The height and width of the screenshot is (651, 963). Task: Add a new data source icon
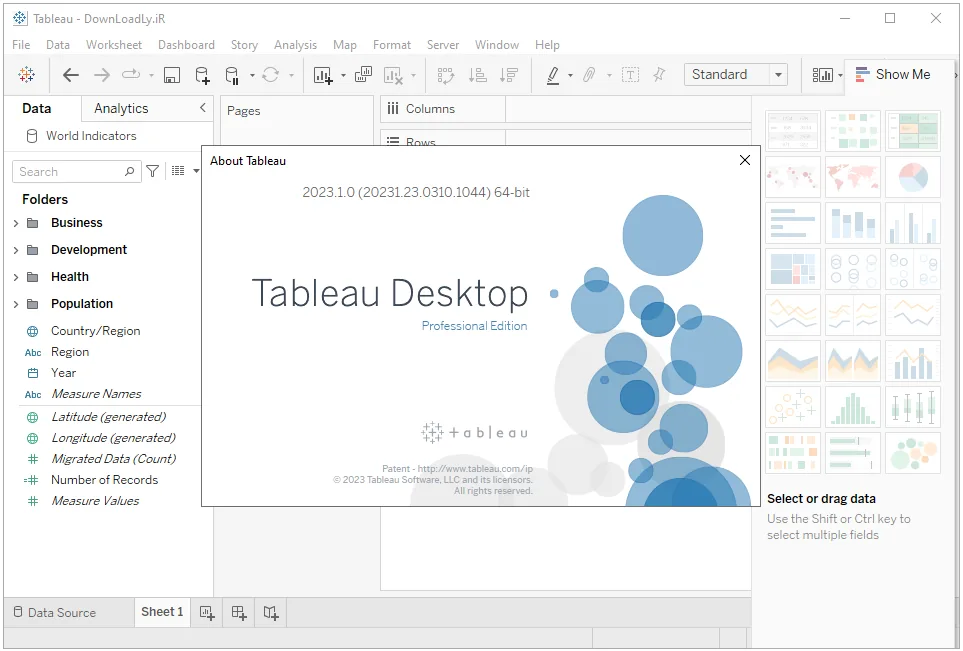202,75
